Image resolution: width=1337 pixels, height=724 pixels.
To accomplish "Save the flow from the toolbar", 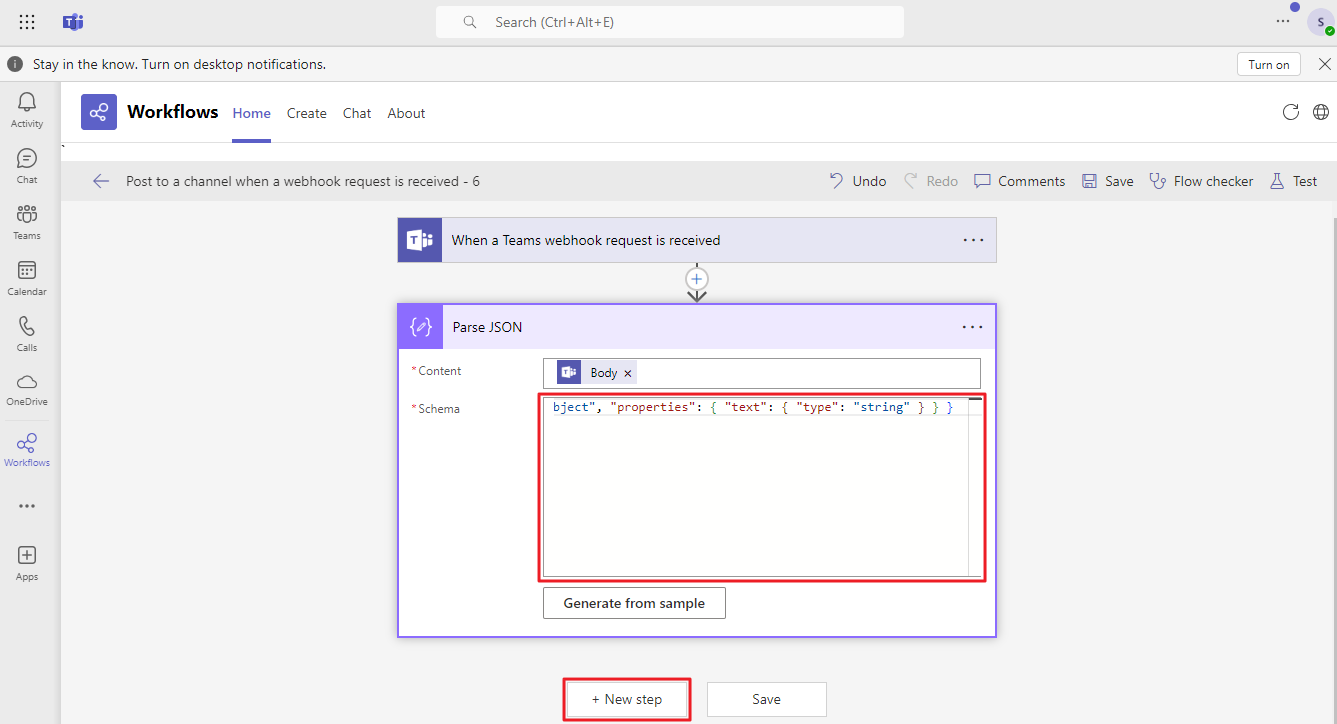I will (x=1107, y=181).
